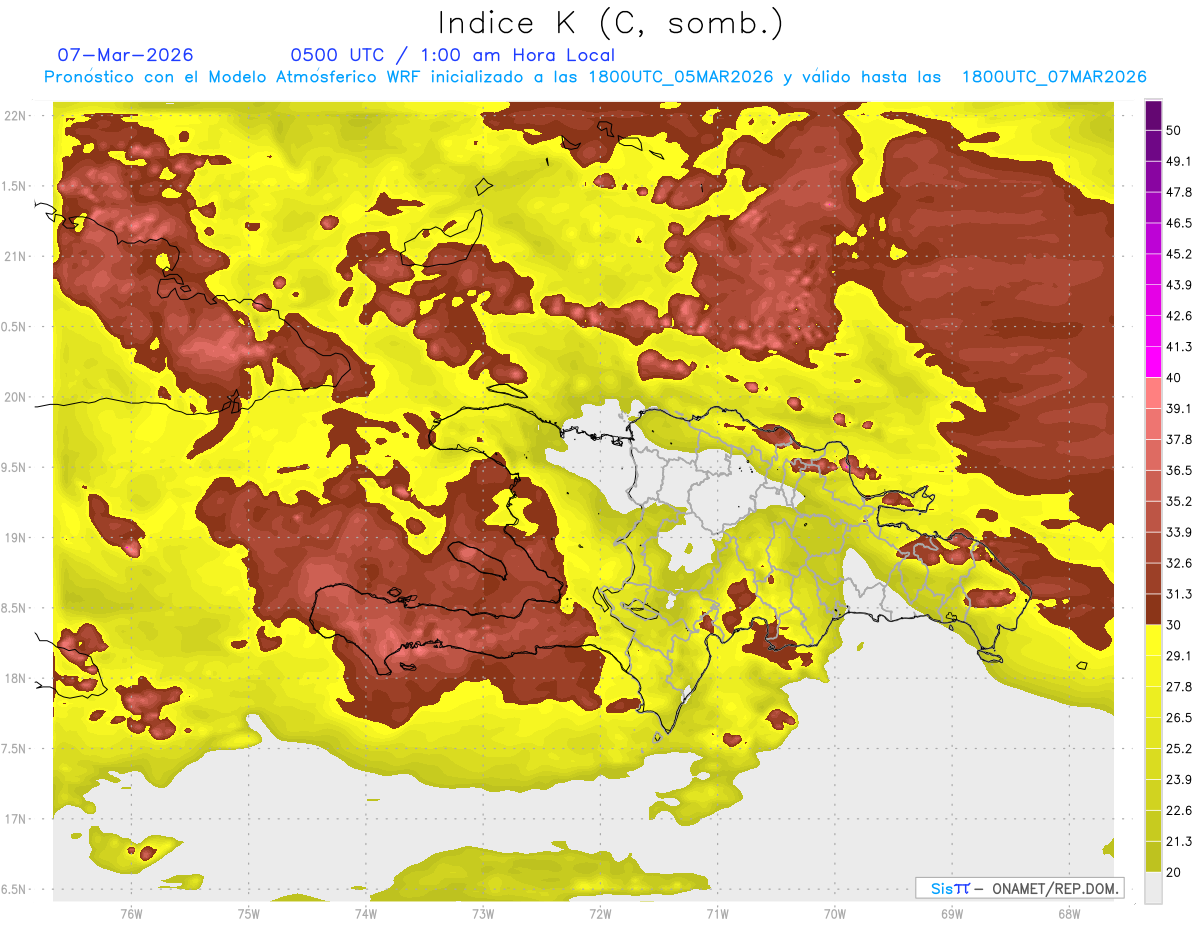The height and width of the screenshot is (927, 1200).
Task: Click the longitude label "71W"
Action: [x=717, y=914]
